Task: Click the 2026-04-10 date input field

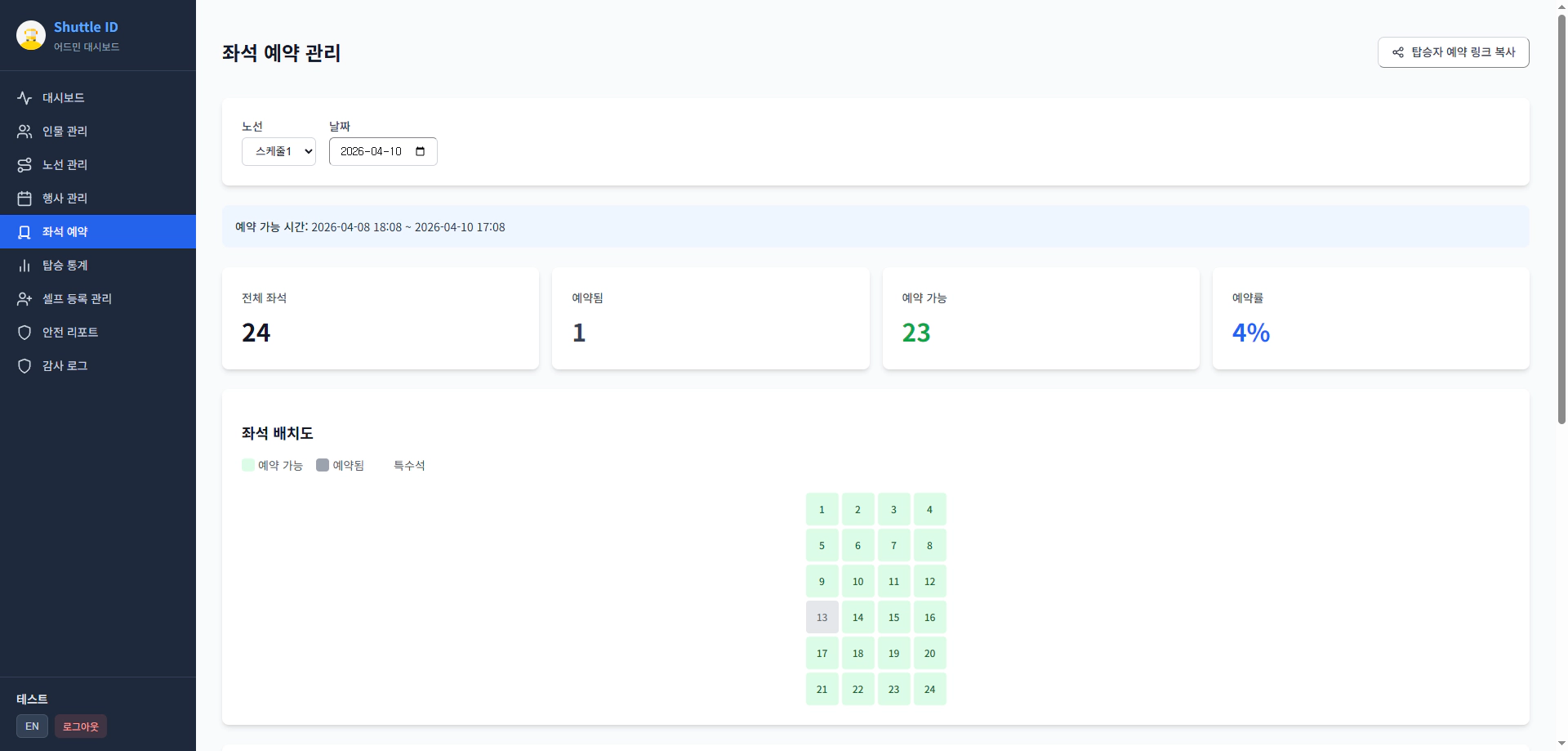Action: 372,151
